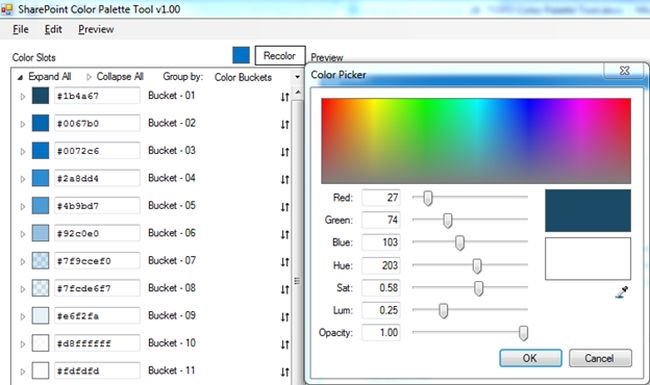The height and width of the screenshot is (385, 650).
Task: Click the Lum value field
Action: tap(381, 310)
